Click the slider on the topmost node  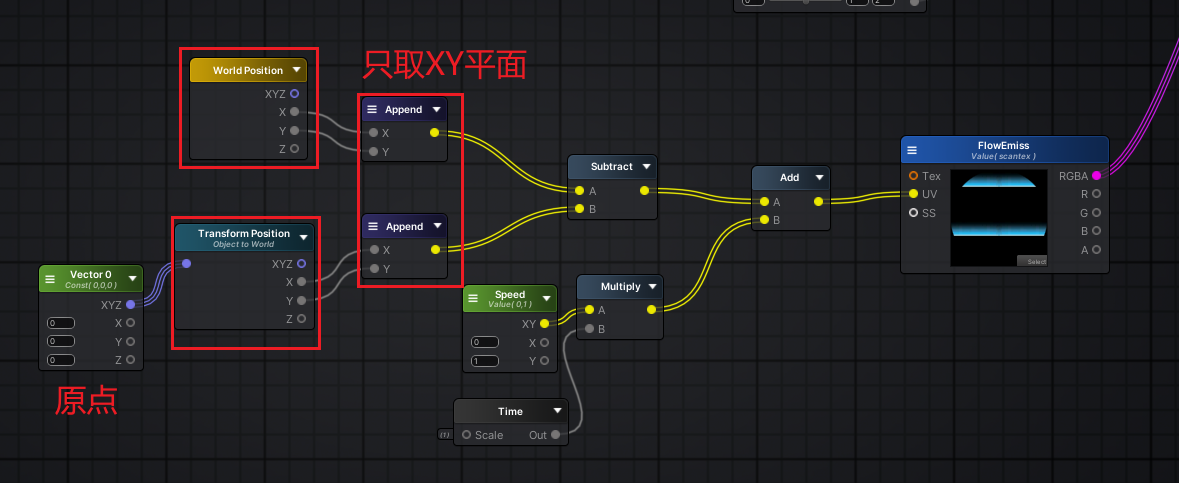(805, 2)
